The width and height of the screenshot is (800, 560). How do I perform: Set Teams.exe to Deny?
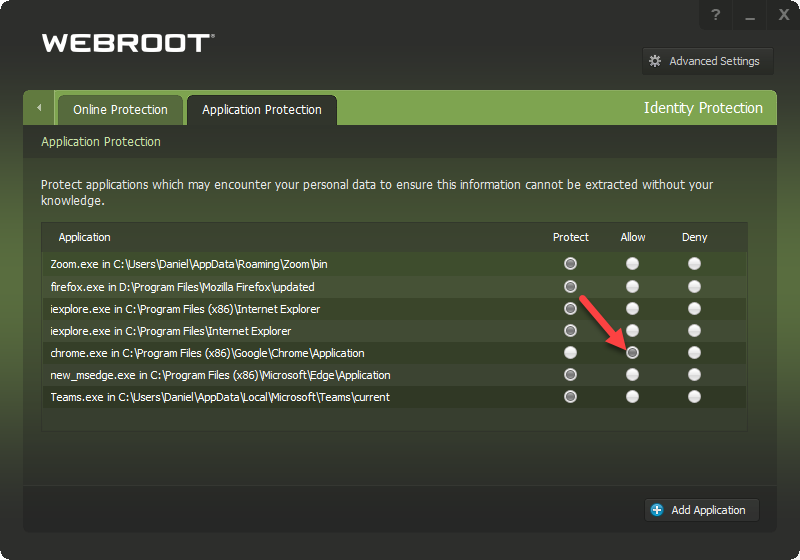point(694,397)
